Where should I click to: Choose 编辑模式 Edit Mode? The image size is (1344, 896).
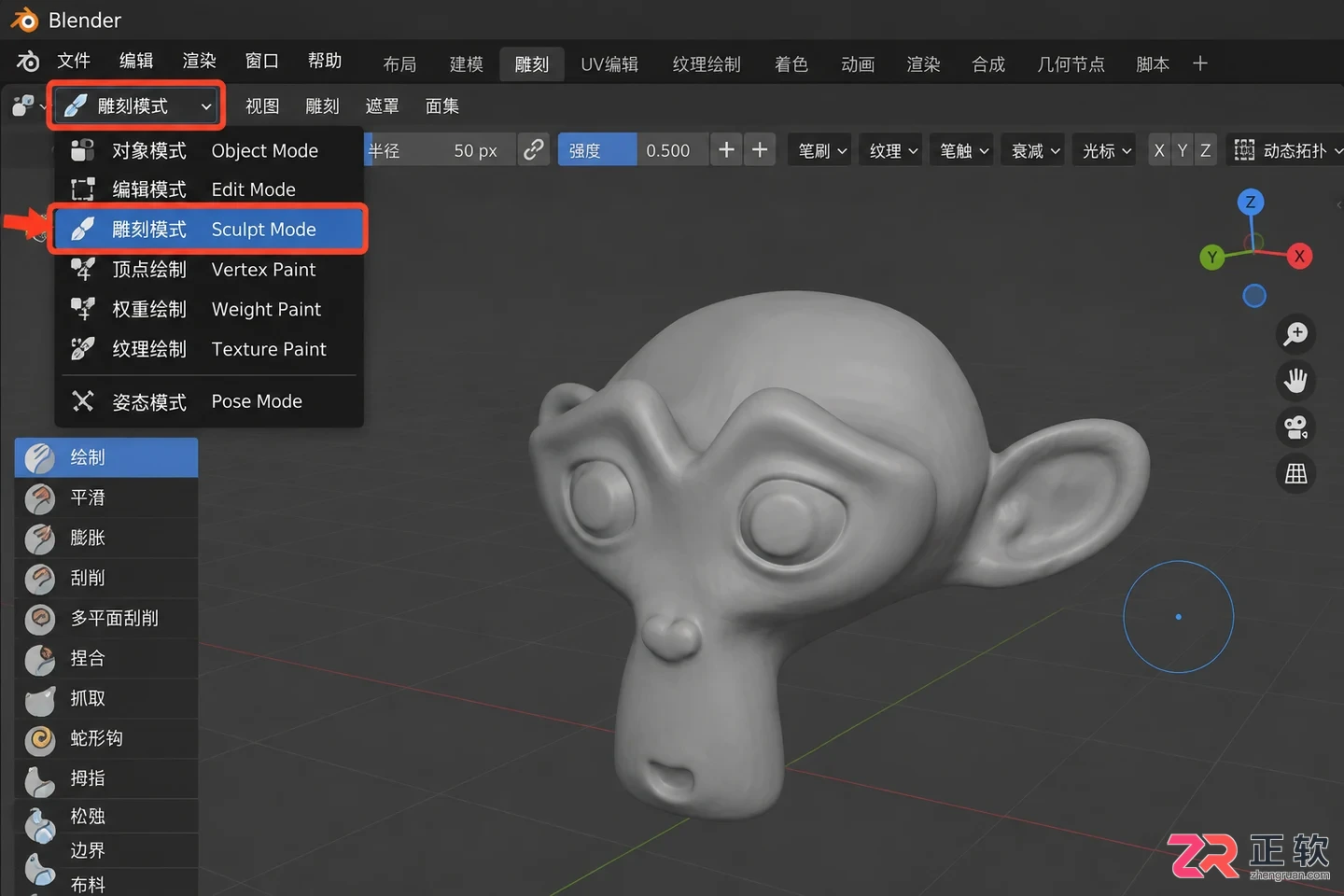click(x=209, y=189)
